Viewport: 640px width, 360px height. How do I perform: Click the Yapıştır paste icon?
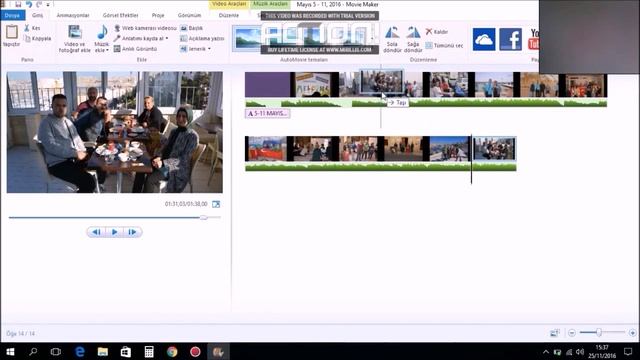coord(11,32)
